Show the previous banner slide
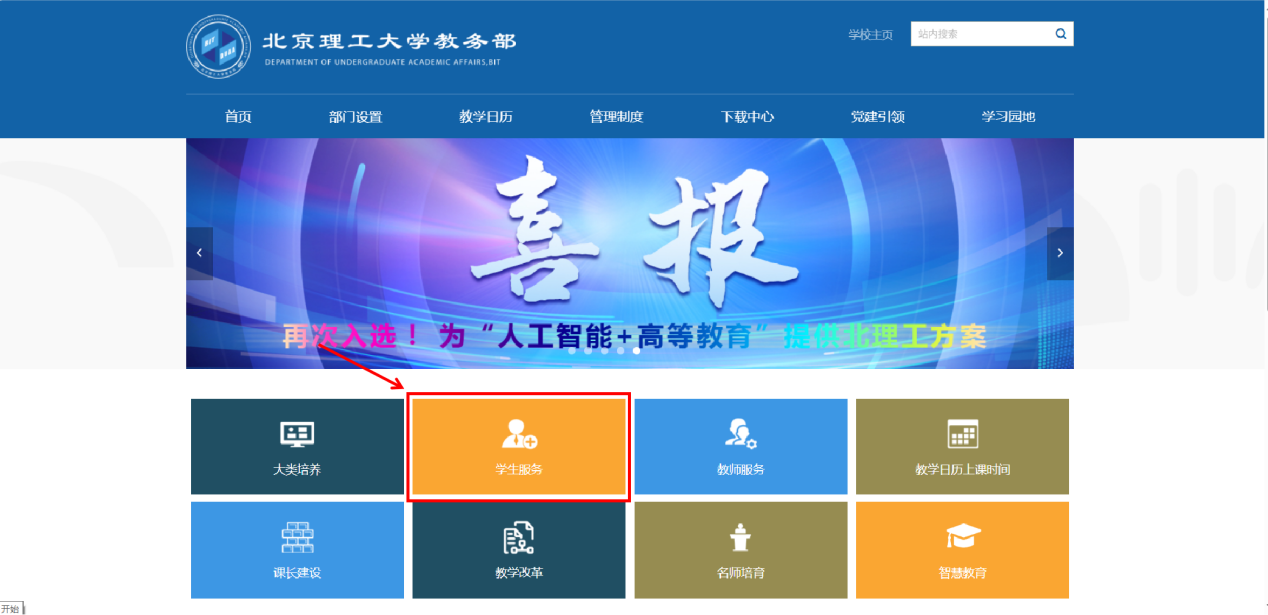 [x=199, y=253]
